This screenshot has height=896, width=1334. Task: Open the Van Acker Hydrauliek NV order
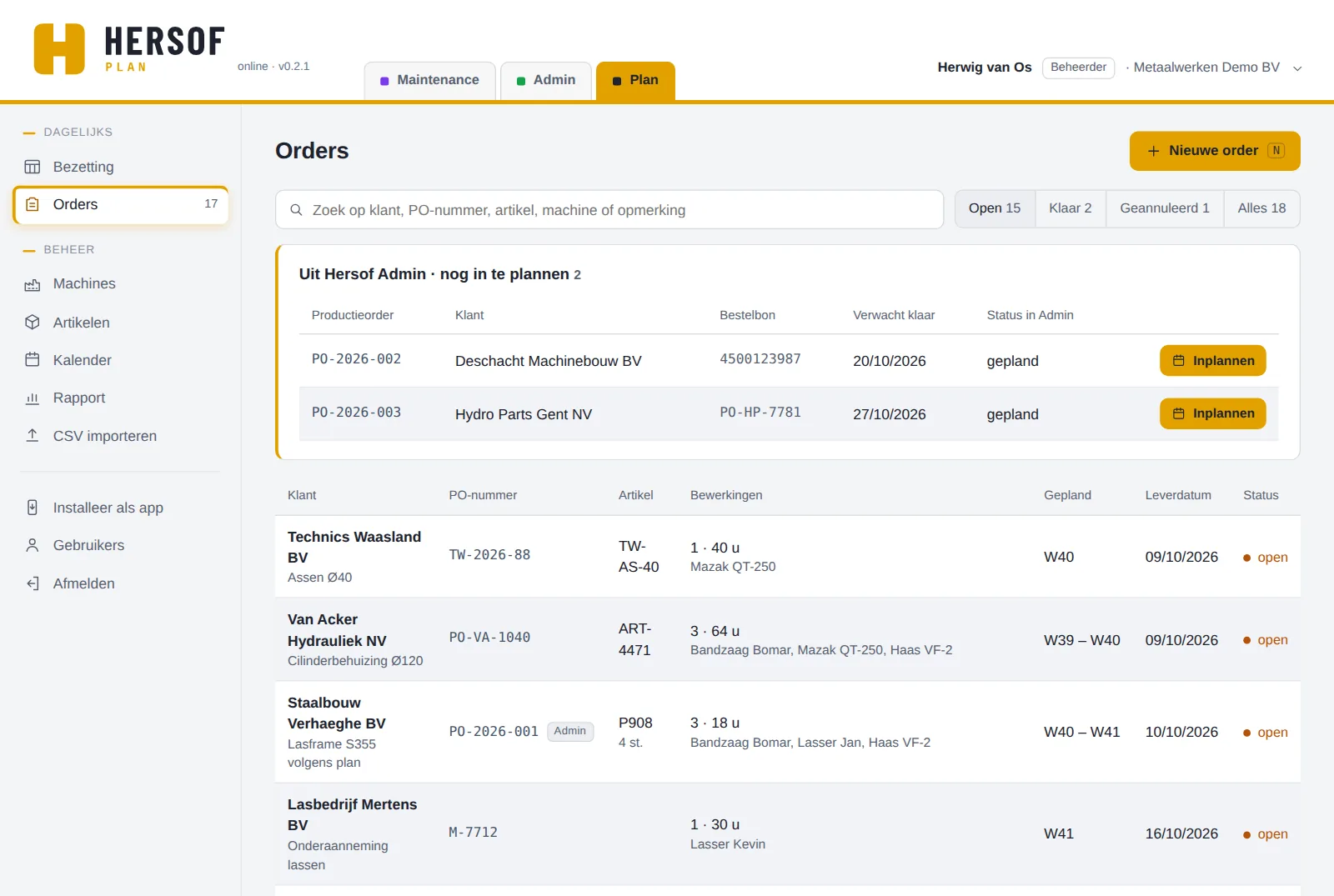click(787, 639)
